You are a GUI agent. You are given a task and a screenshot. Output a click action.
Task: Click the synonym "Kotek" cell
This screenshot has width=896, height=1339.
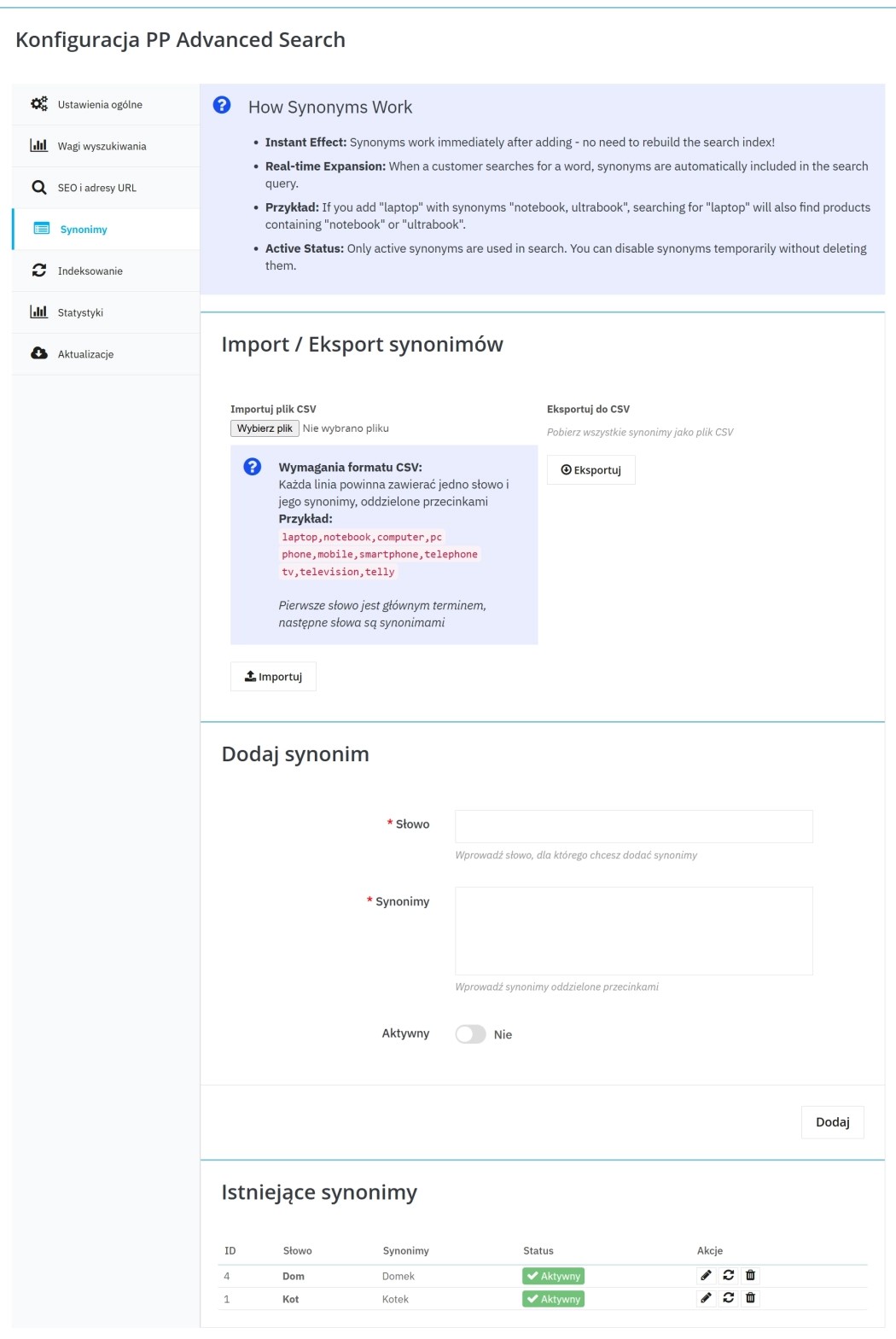(396, 1299)
